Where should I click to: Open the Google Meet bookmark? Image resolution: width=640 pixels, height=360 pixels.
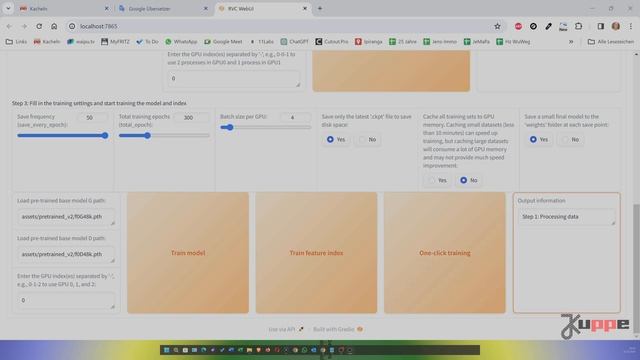click(x=223, y=42)
